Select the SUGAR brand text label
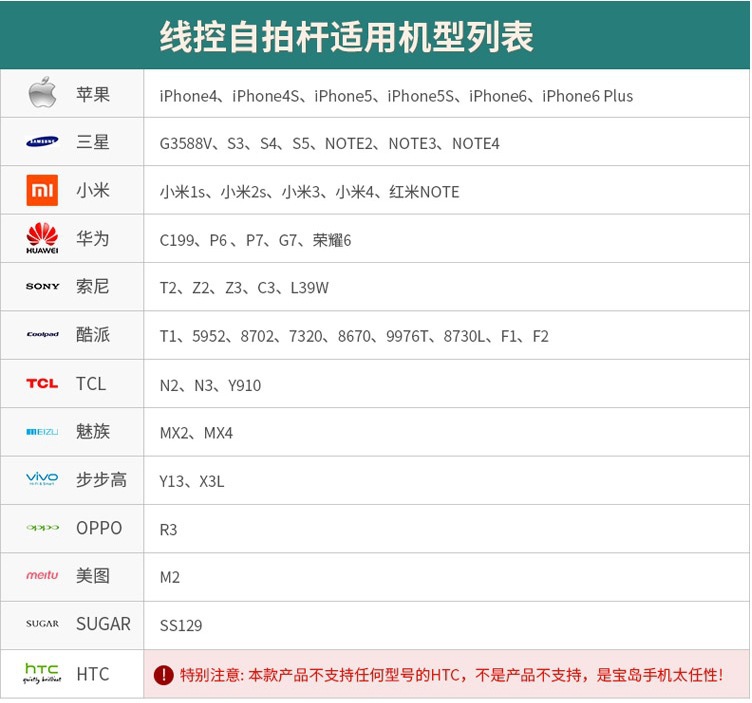The width and height of the screenshot is (752, 703). point(104,624)
